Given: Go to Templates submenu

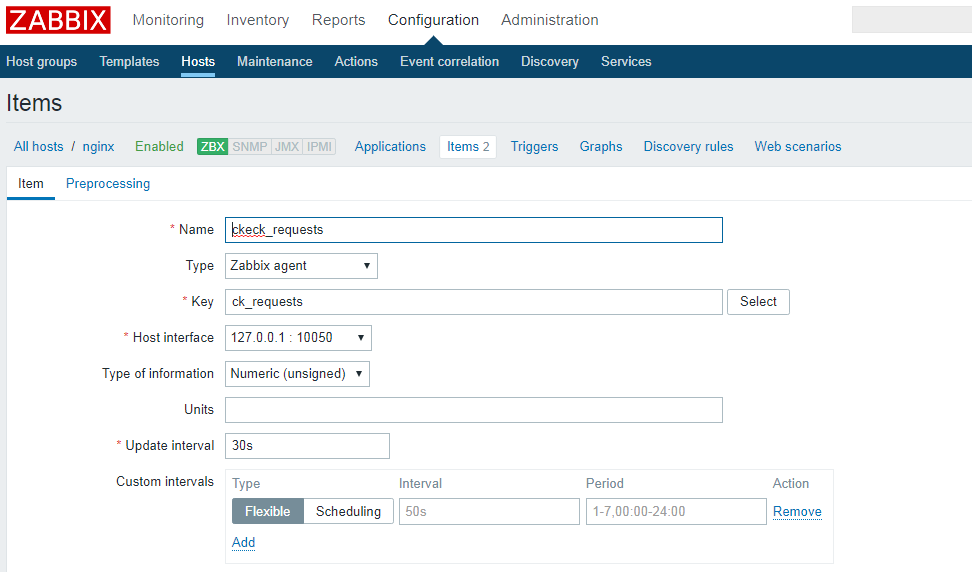Looking at the screenshot, I should (129, 61).
